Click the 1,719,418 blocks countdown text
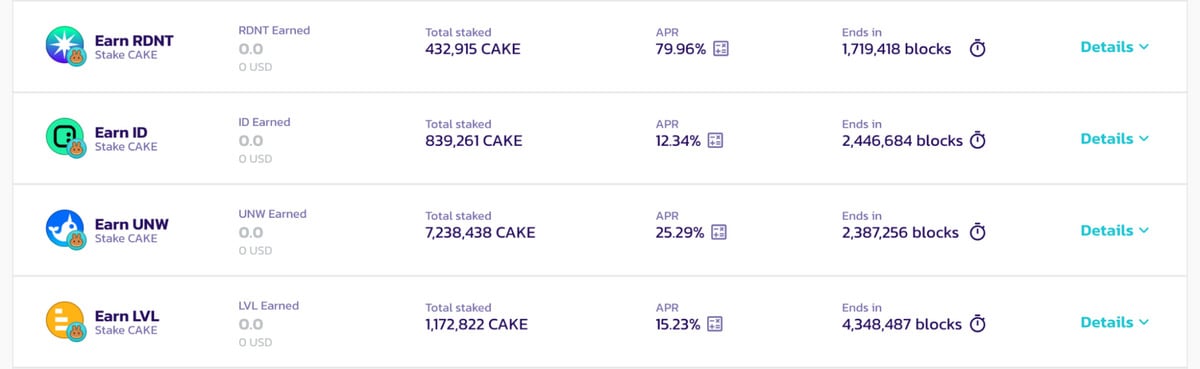 (897, 49)
